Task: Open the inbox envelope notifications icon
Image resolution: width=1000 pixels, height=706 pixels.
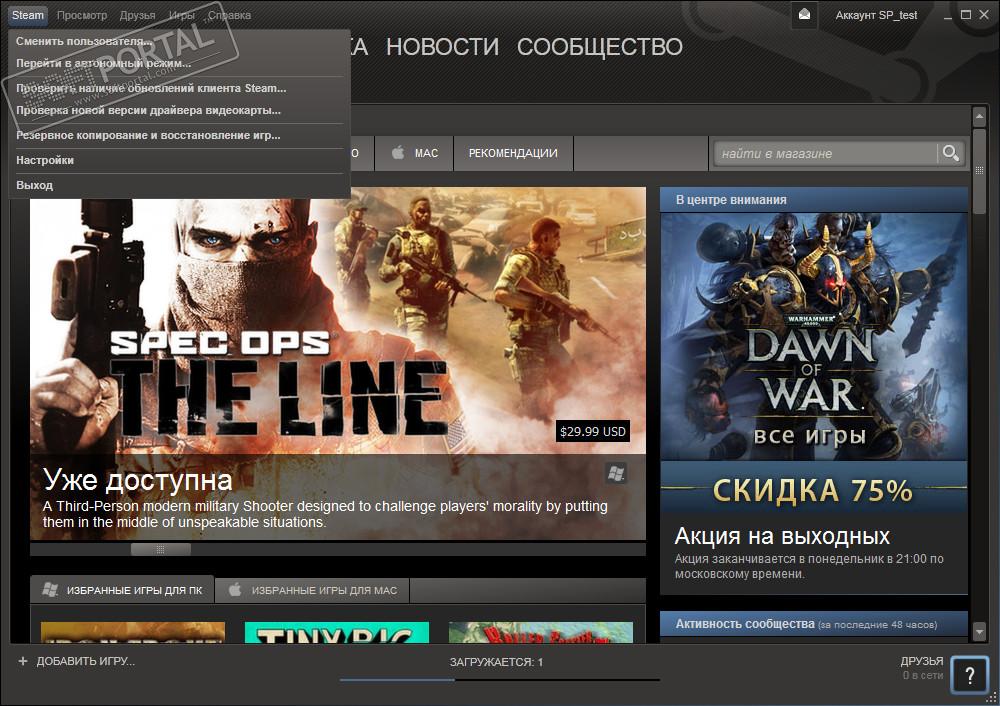Action: click(x=804, y=14)
